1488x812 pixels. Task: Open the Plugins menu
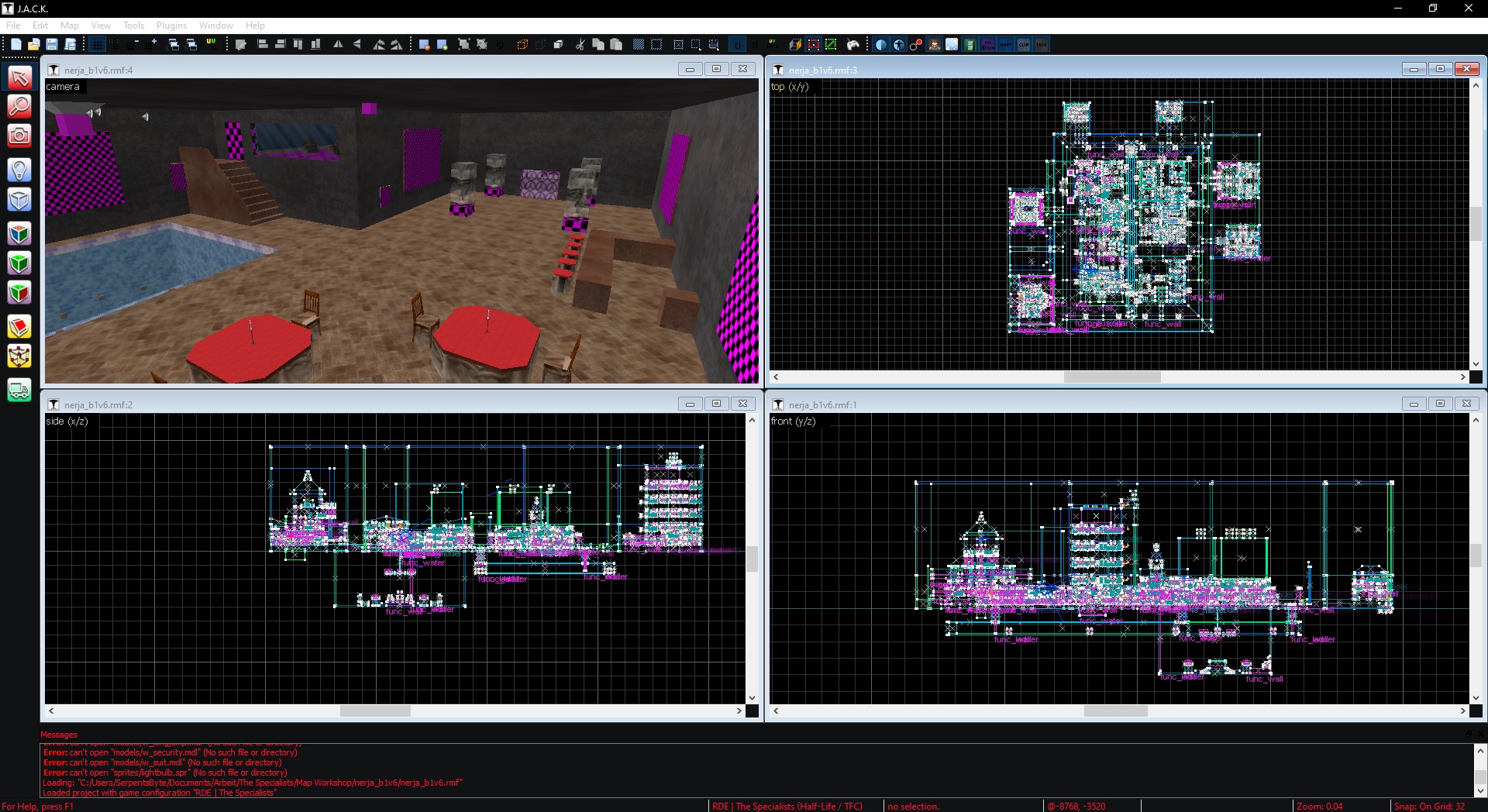pyautogui.click(x=171, y=26)
